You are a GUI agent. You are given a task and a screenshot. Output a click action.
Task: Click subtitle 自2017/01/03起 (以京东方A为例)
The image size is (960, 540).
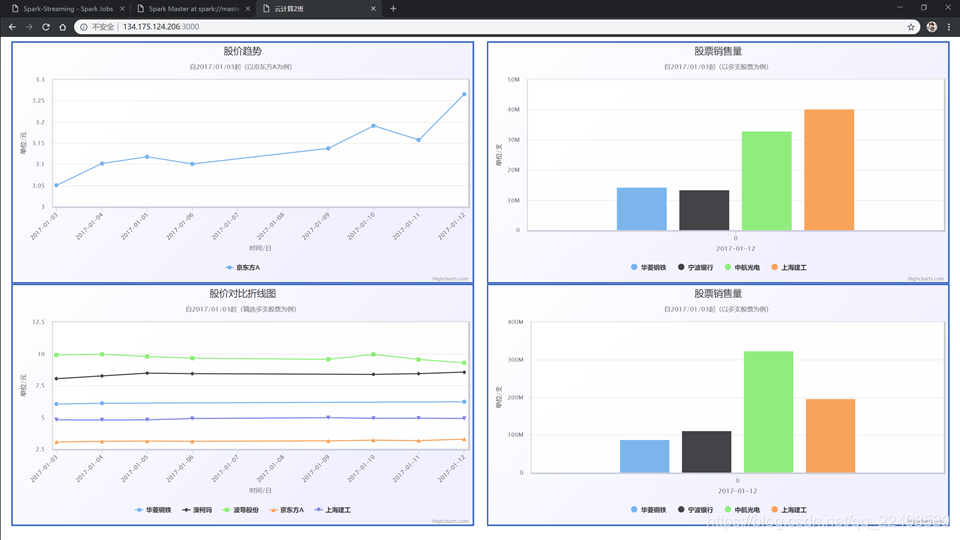tap(241, 67)
